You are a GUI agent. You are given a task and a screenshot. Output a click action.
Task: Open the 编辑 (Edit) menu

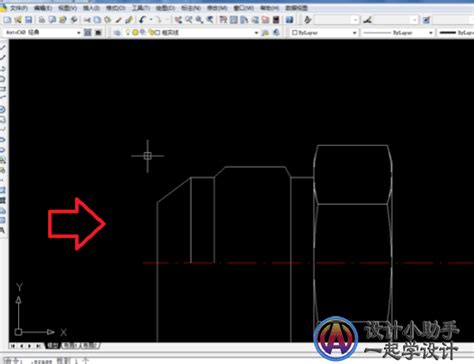(43, 8)
